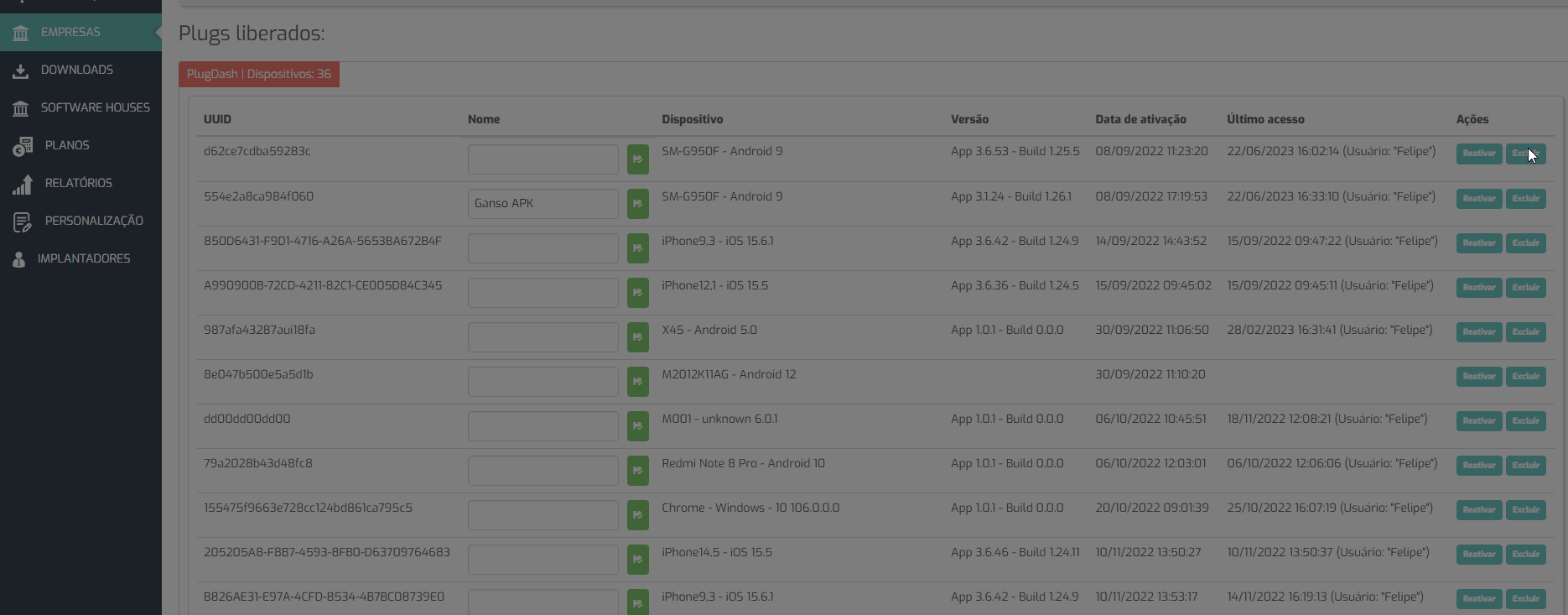Click the Personalização edit icon in sidebar
1568x615 pixels.
tap(23, 222)
